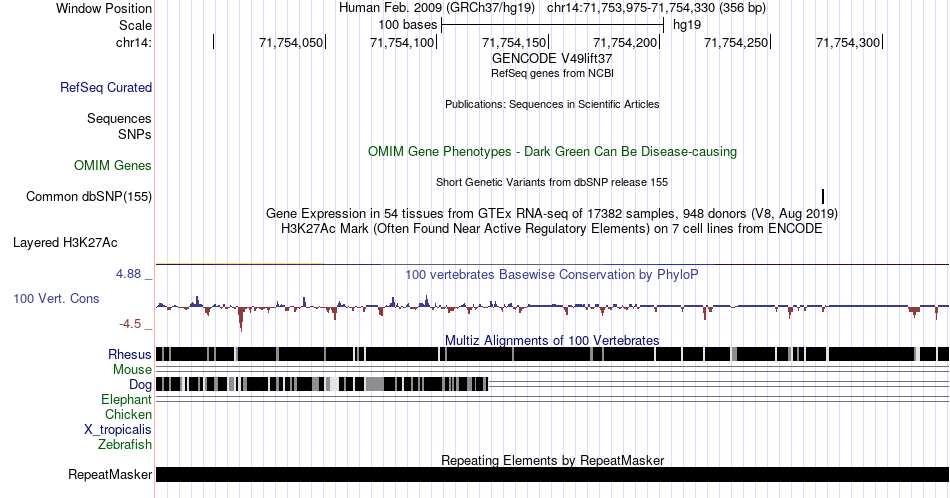The height and width of the screenshot is (498, 950).
Task: Select the Rhesus alignment row label
Action: point(130,354)
